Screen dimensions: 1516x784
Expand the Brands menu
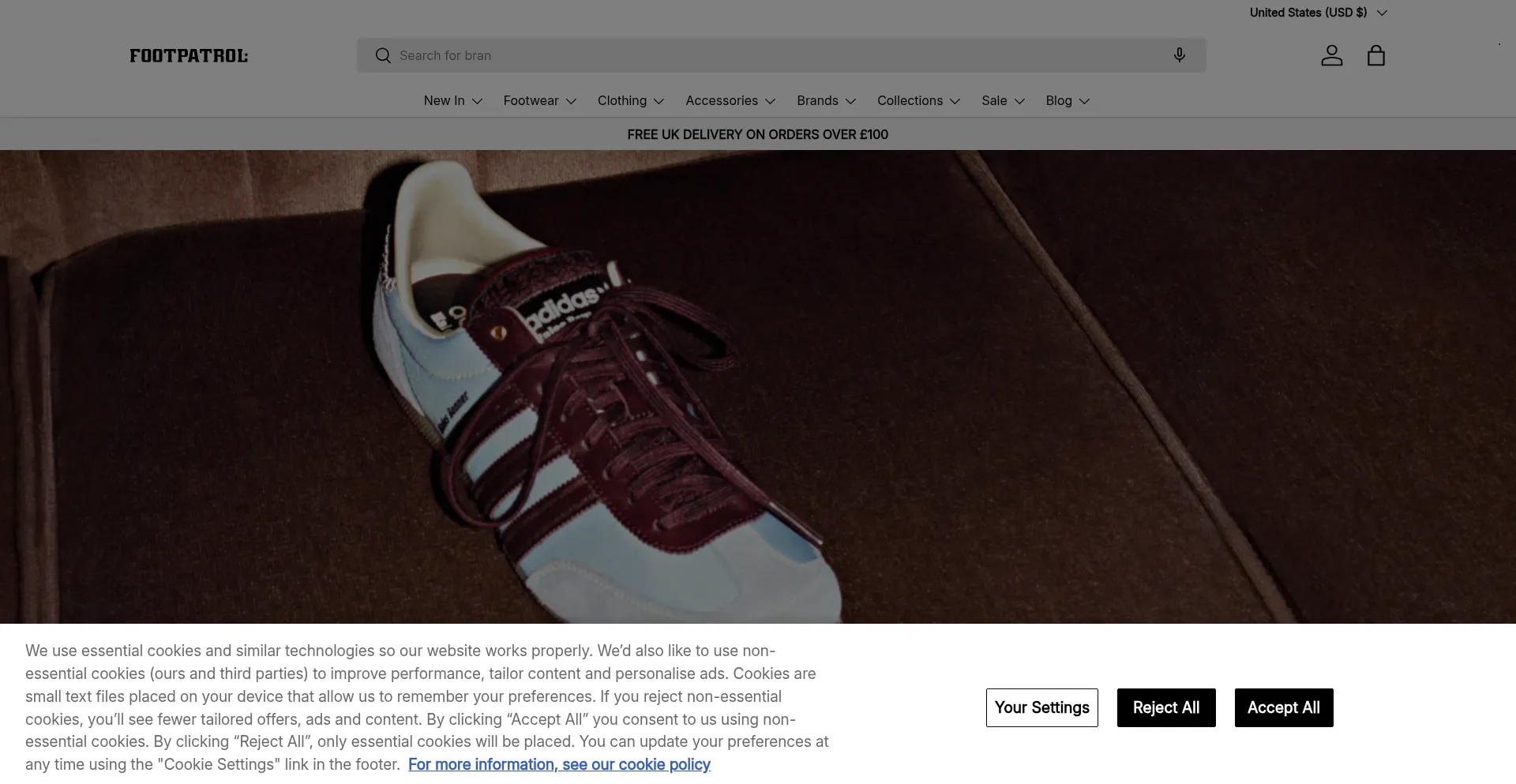pos(826,101)
